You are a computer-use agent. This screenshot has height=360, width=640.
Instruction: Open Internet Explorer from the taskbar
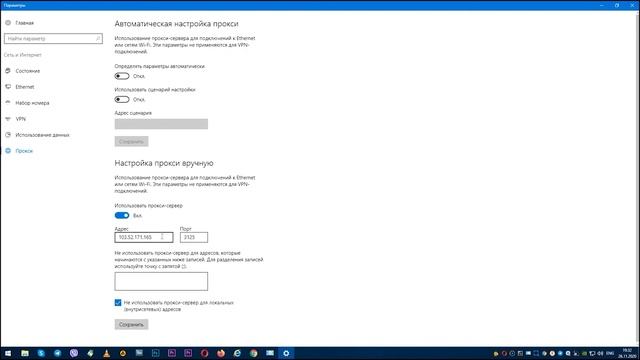[x=237, y=353]
